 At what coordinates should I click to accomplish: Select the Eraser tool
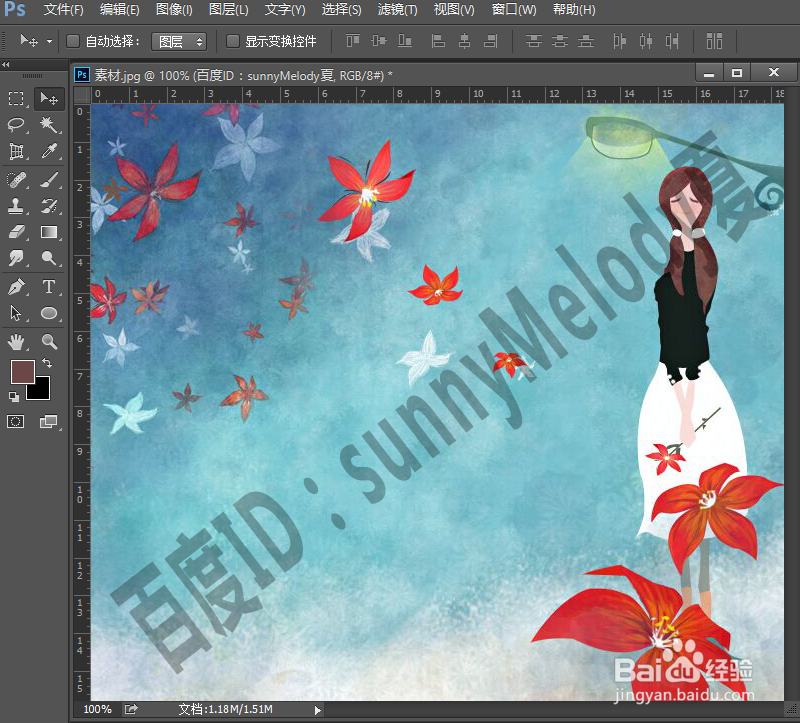click(16, 232)
